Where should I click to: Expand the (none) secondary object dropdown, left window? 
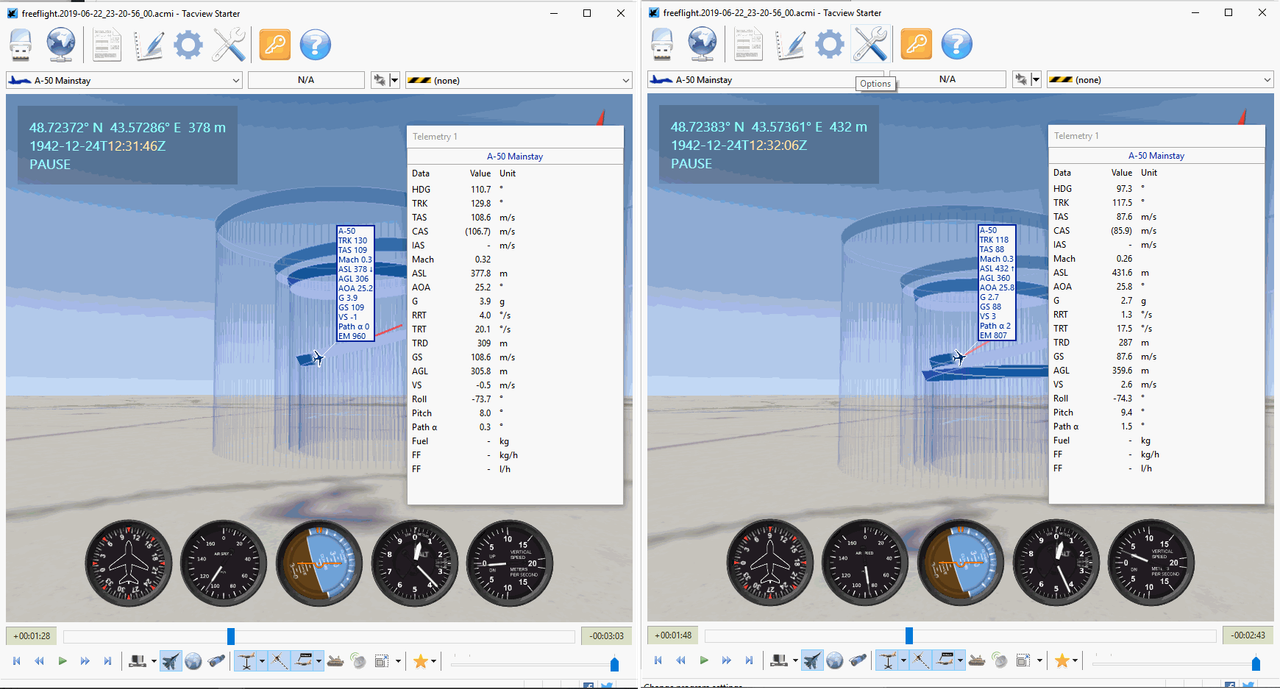click(518, 80)
